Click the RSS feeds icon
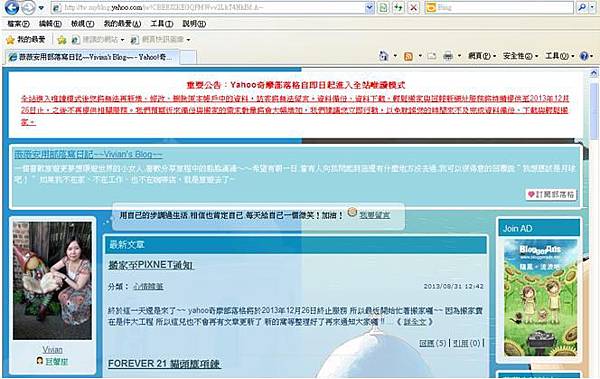This screenshot has height=379, width=600. tap(408, 56)
